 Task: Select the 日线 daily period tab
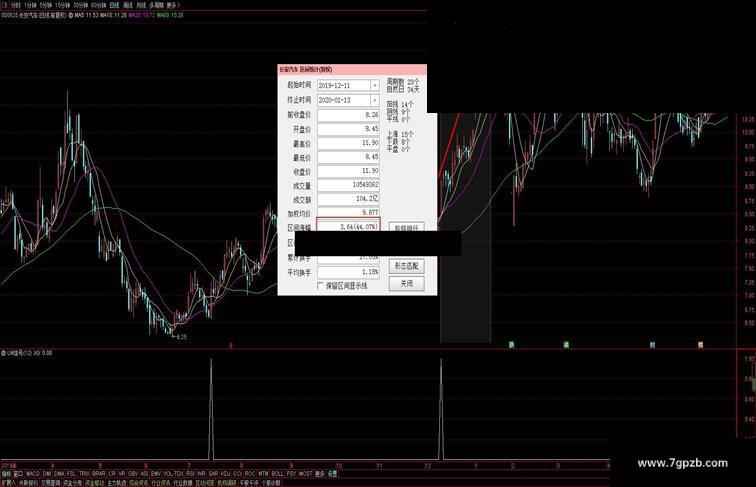(114, 5)
